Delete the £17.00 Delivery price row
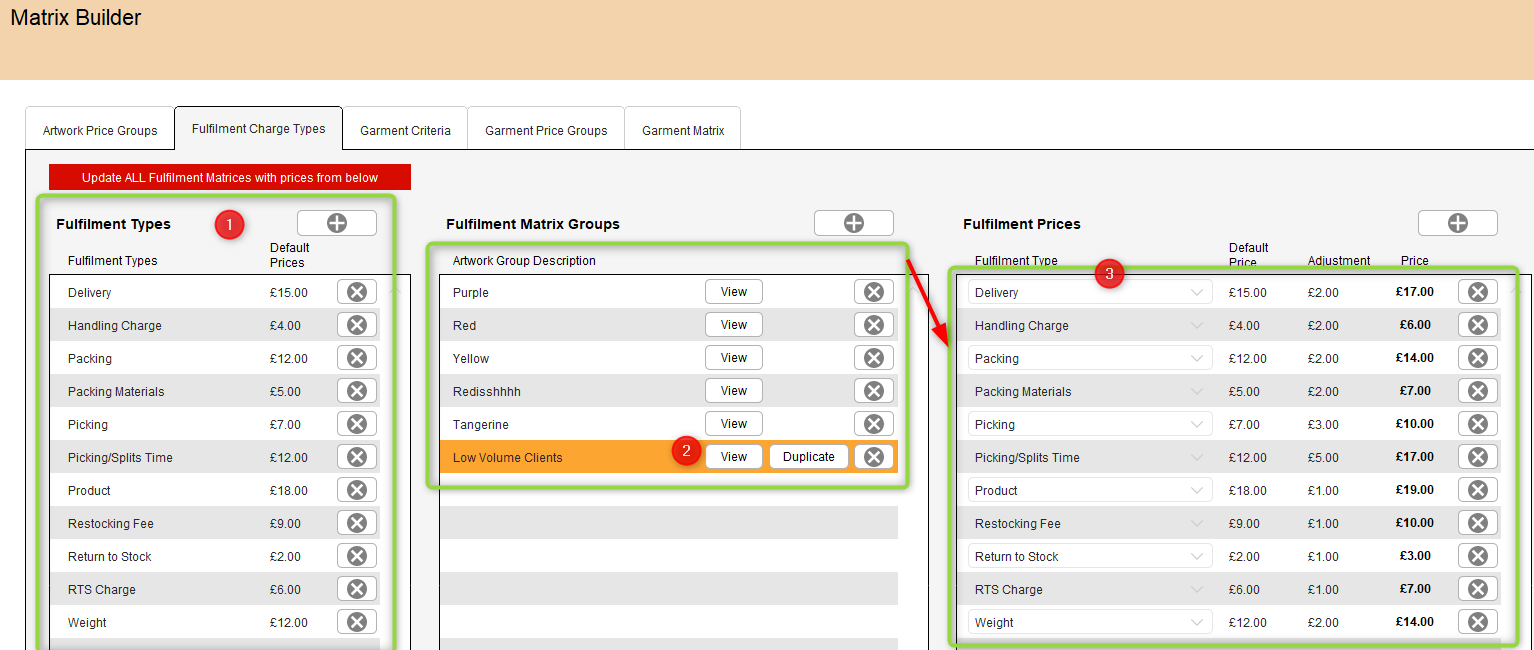1534x650 pixels. [1478, 292]
